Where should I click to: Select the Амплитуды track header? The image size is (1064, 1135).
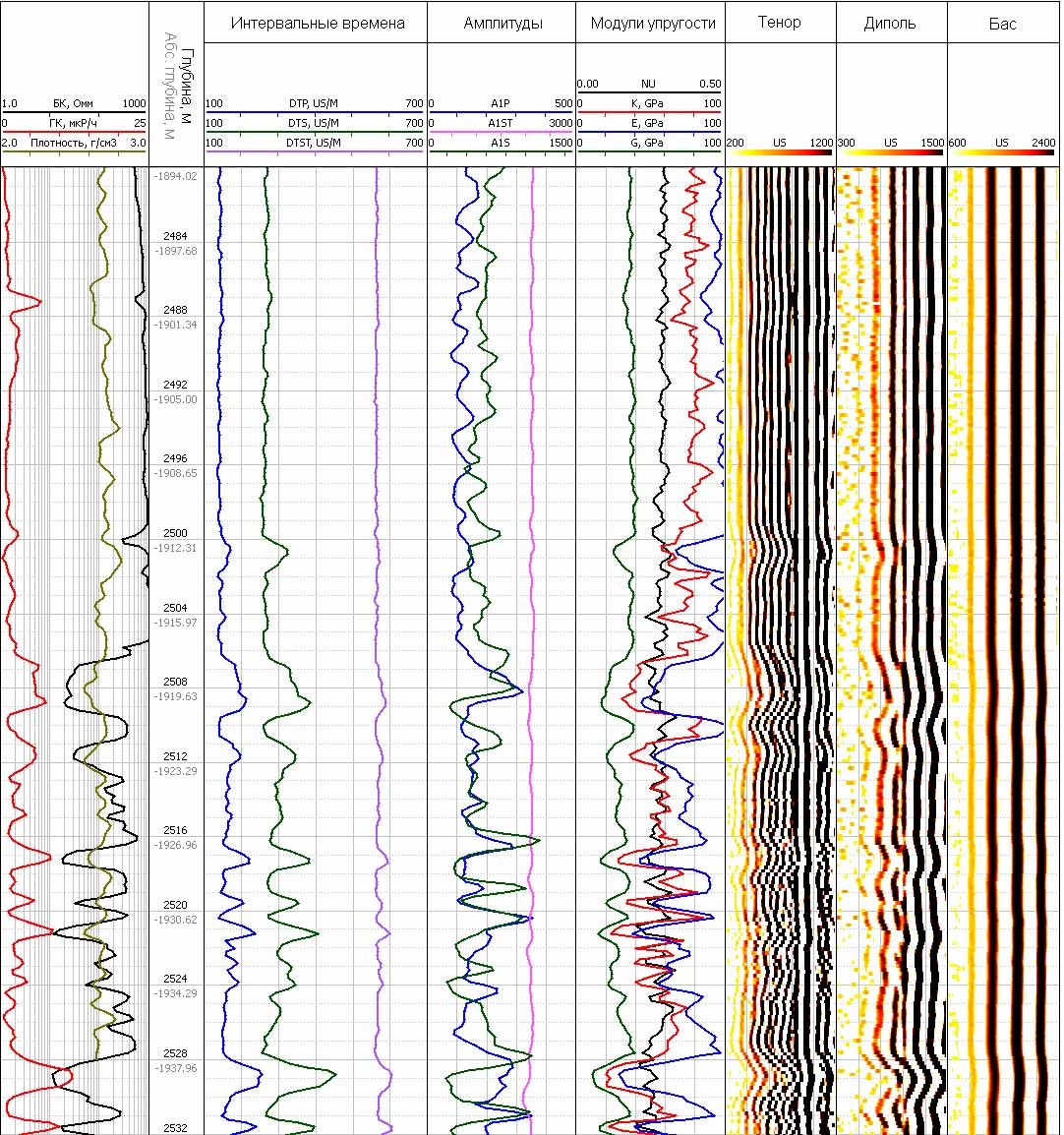click(502, 23)
